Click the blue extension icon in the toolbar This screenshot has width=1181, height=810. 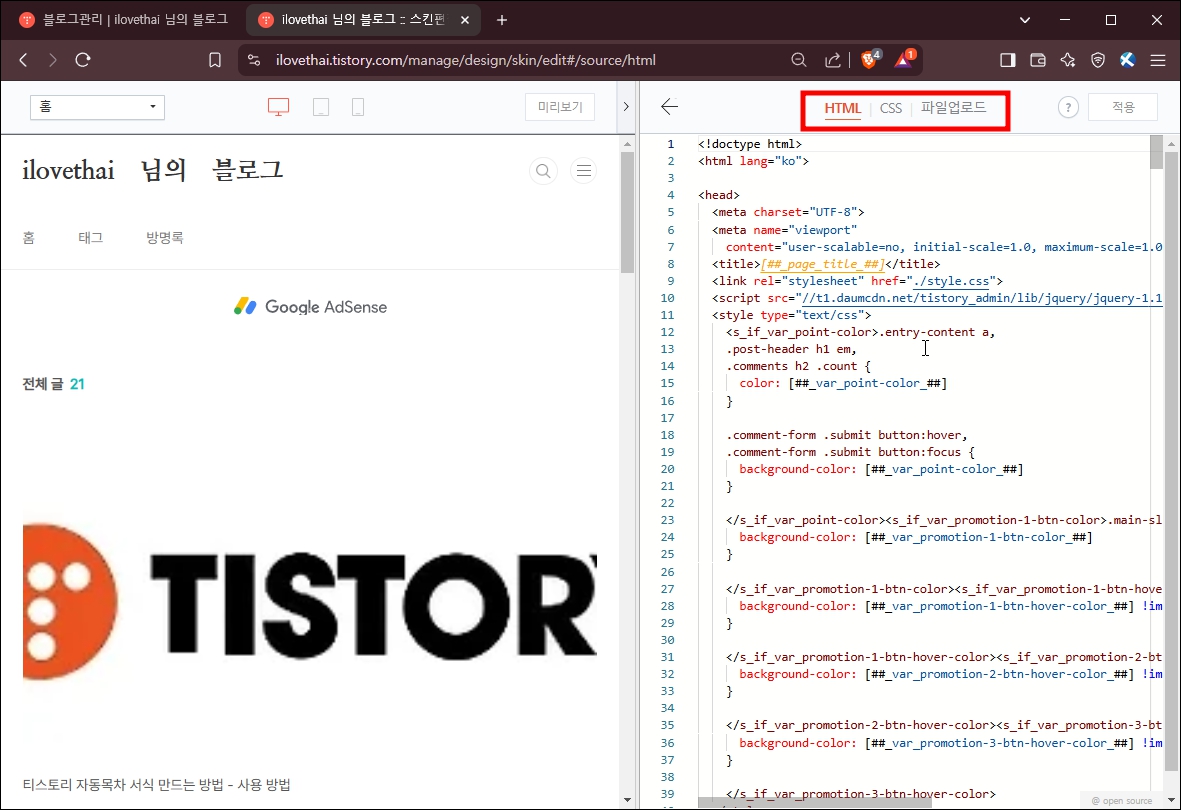coord(1128,60)
